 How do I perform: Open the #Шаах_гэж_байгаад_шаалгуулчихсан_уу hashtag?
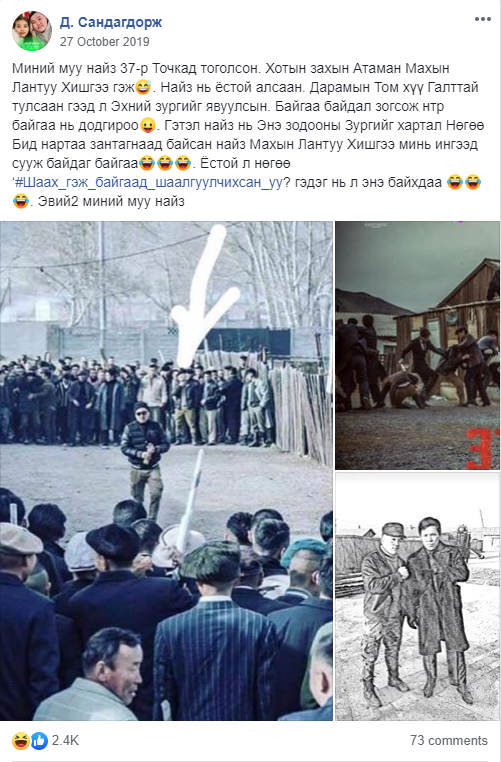pos(149,183)
